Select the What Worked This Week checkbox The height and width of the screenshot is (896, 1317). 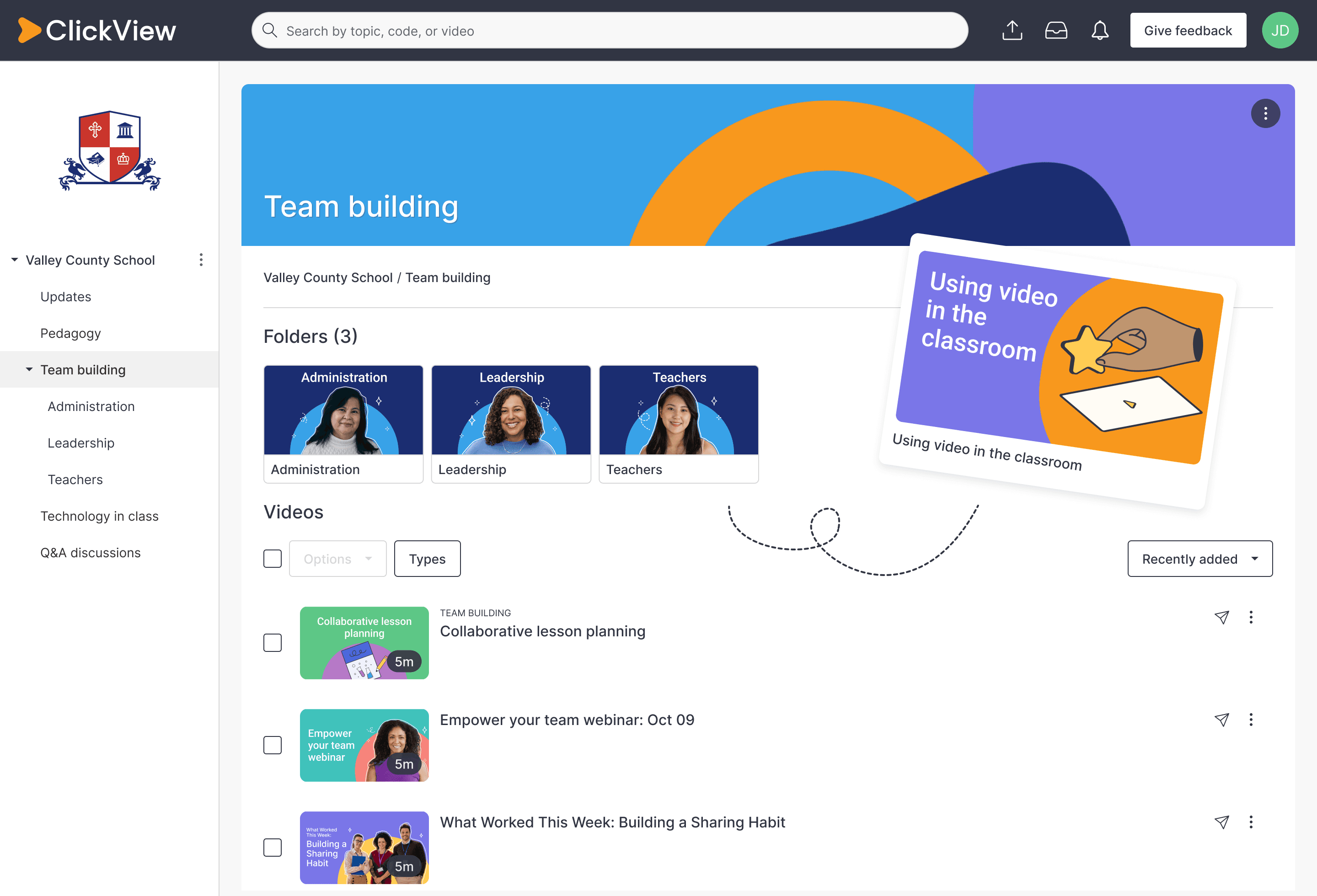[x=273, y=848]
